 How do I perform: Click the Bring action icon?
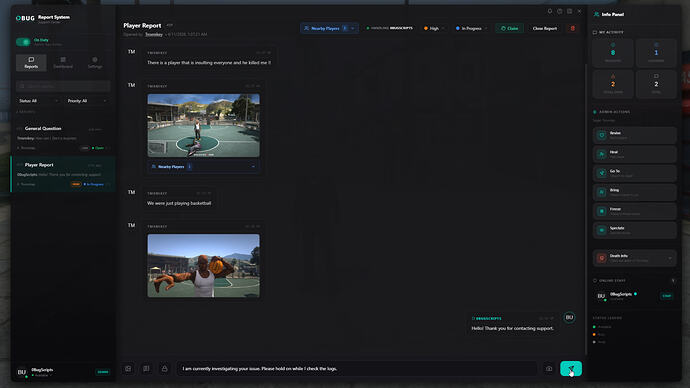[602, 192]
